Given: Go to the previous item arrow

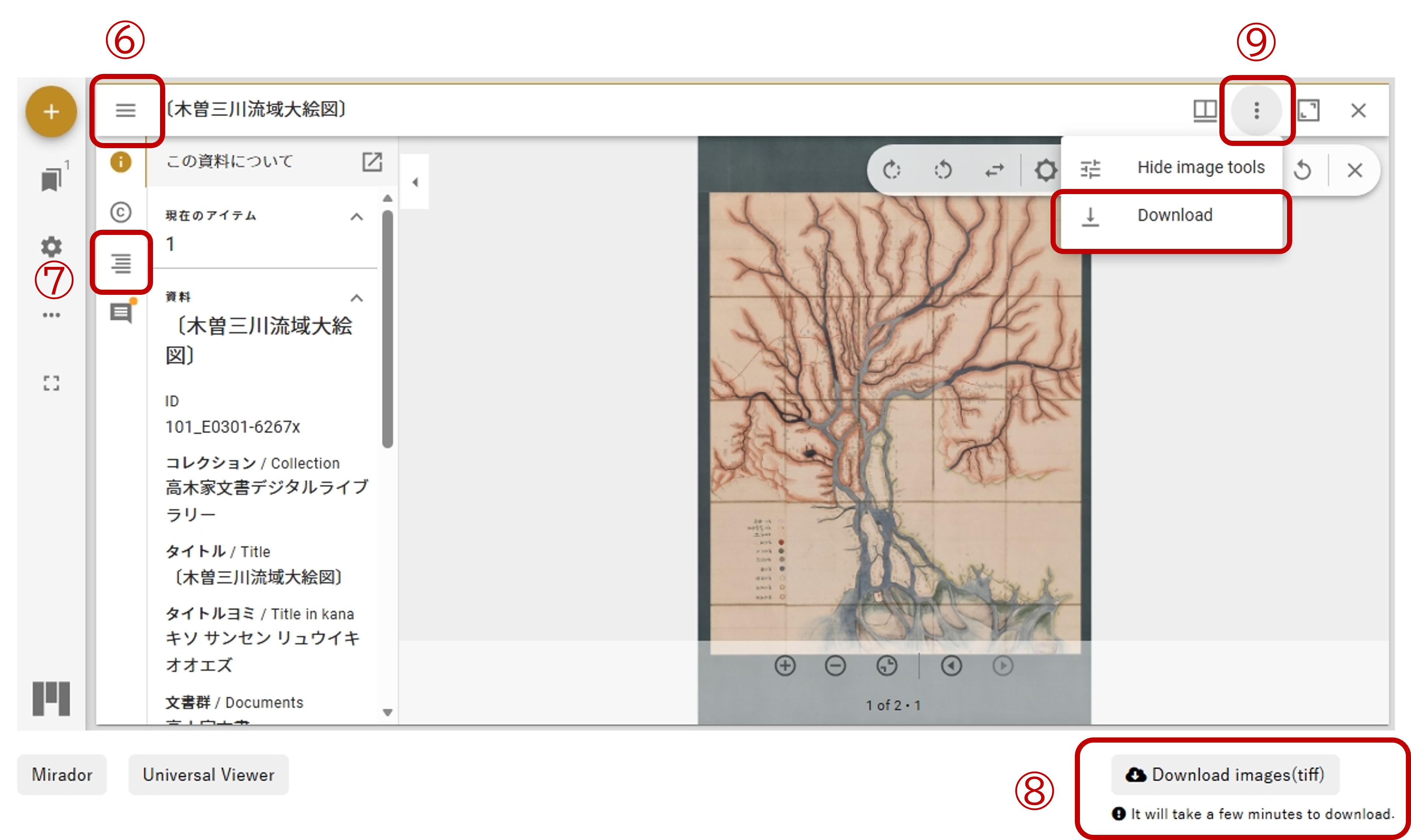Looking at the screenshot, I should pyautogui.click(x=951, y=666).
